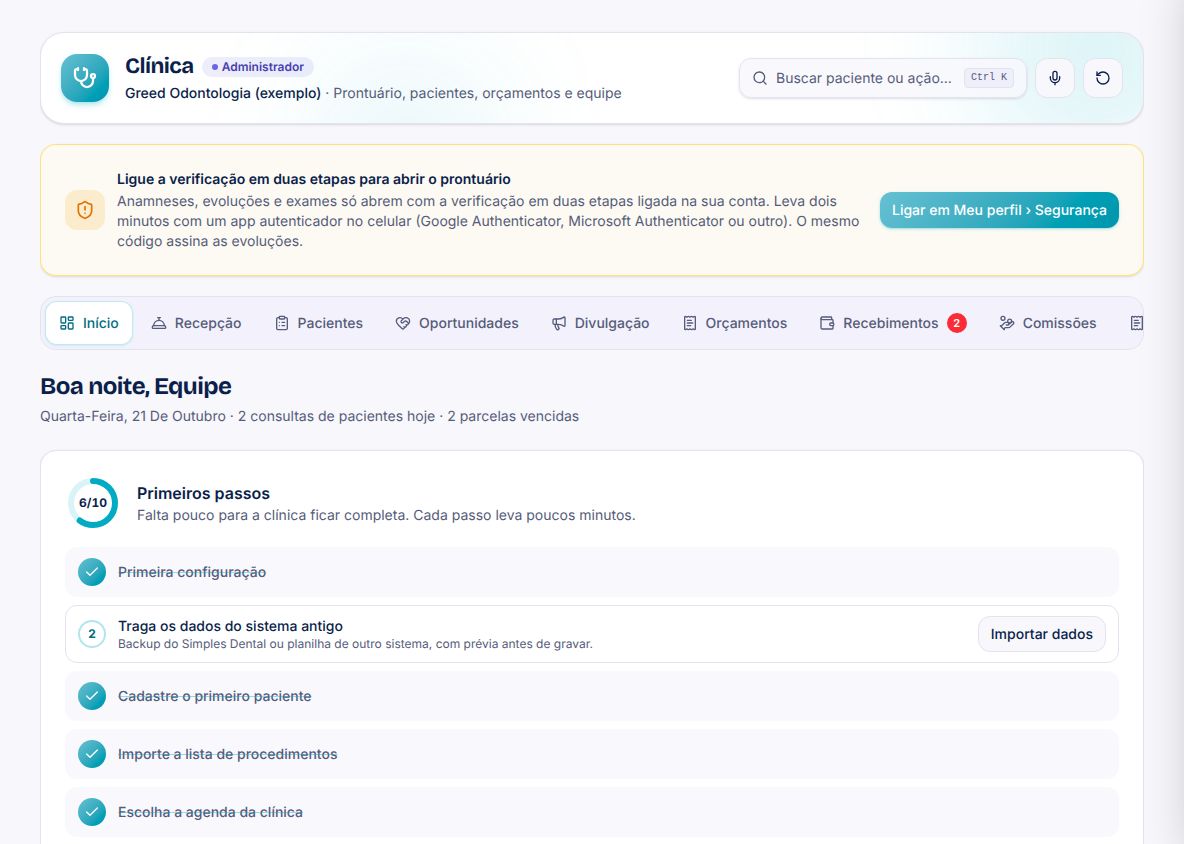
Task: Click the partially hidden last tab icon
Action: pos(1136,323)
